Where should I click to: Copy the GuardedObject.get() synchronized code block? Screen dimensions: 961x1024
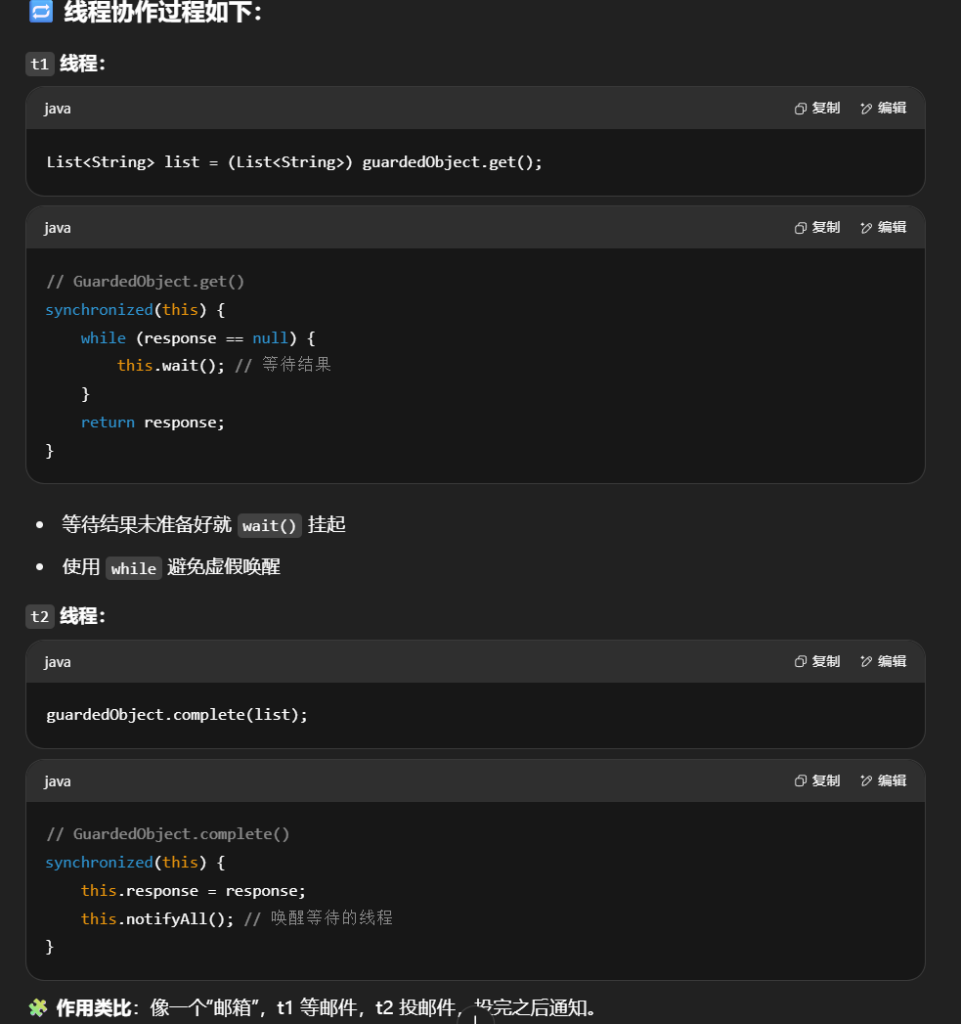click(817, 227)
